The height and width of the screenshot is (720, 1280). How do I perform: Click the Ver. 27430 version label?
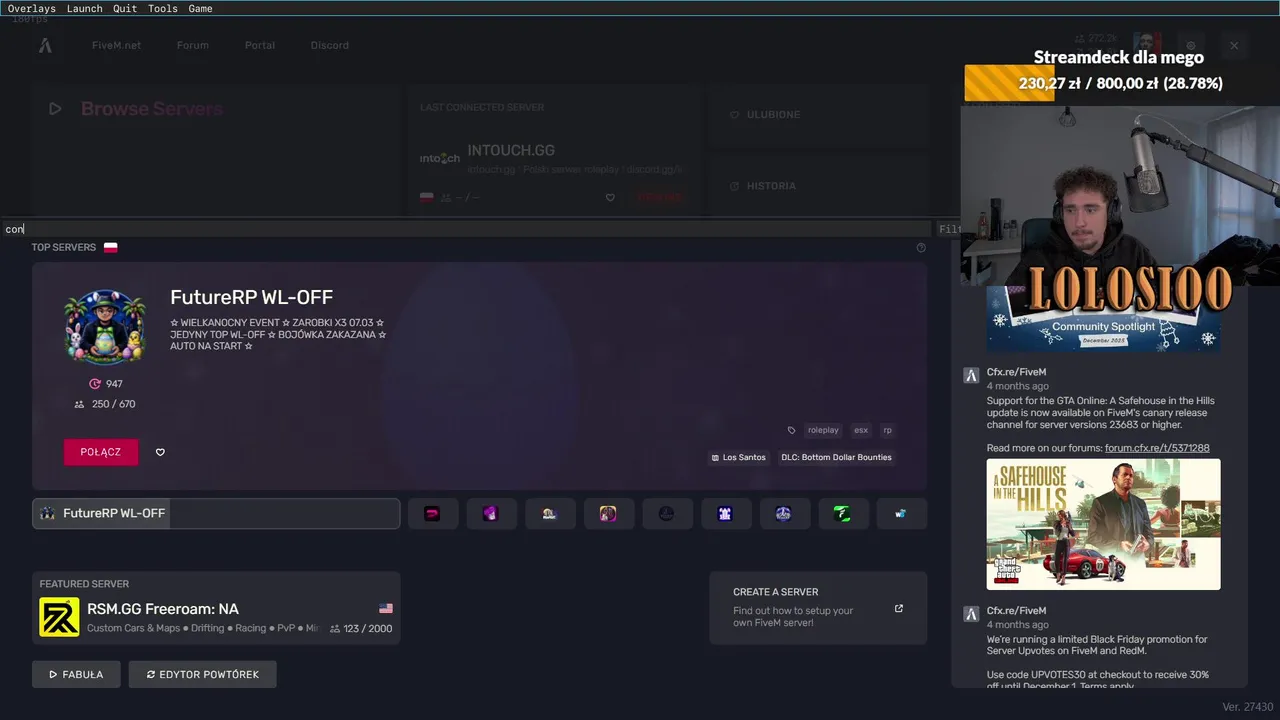click(x=1247, y=707)
